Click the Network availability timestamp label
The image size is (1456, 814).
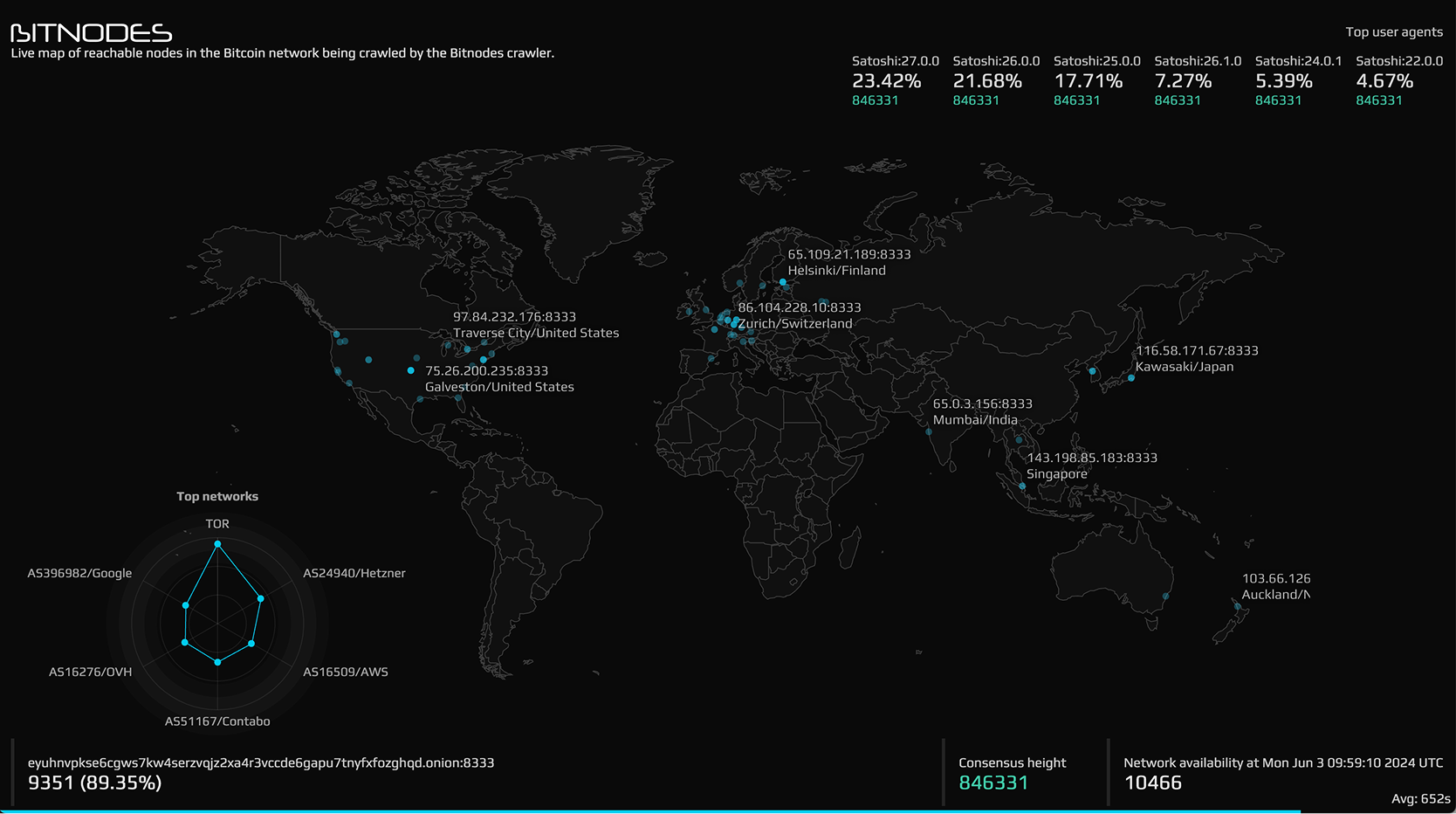[x=1283, y=763]
